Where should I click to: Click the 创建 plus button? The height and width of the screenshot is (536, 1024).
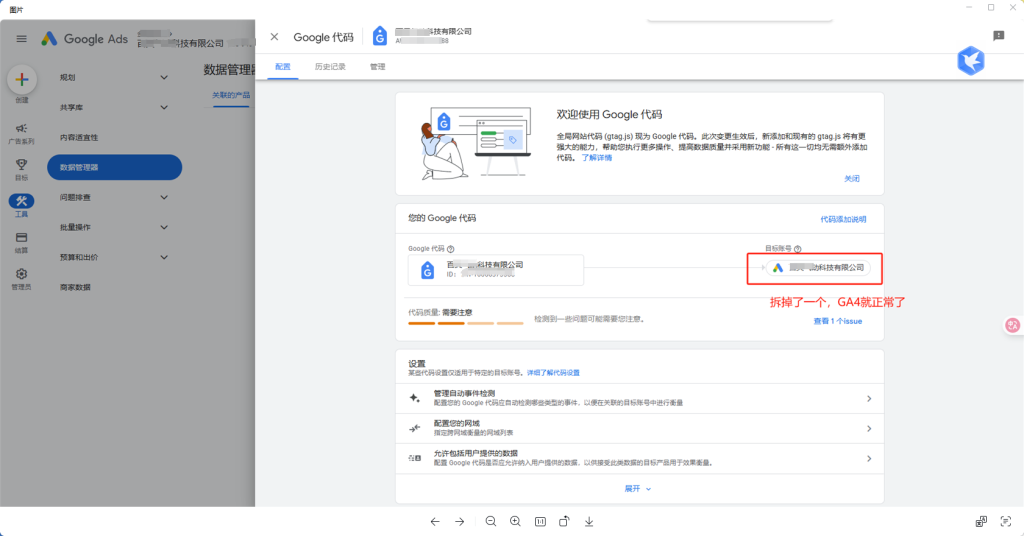click(x=22, y=80)
